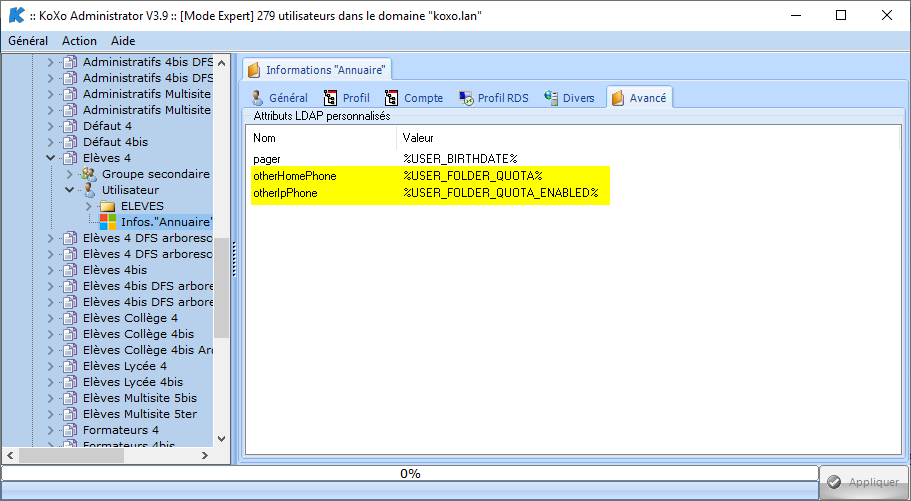911x501 pixels.
Task: Click the Valeur column header
Action: point(648,138)
